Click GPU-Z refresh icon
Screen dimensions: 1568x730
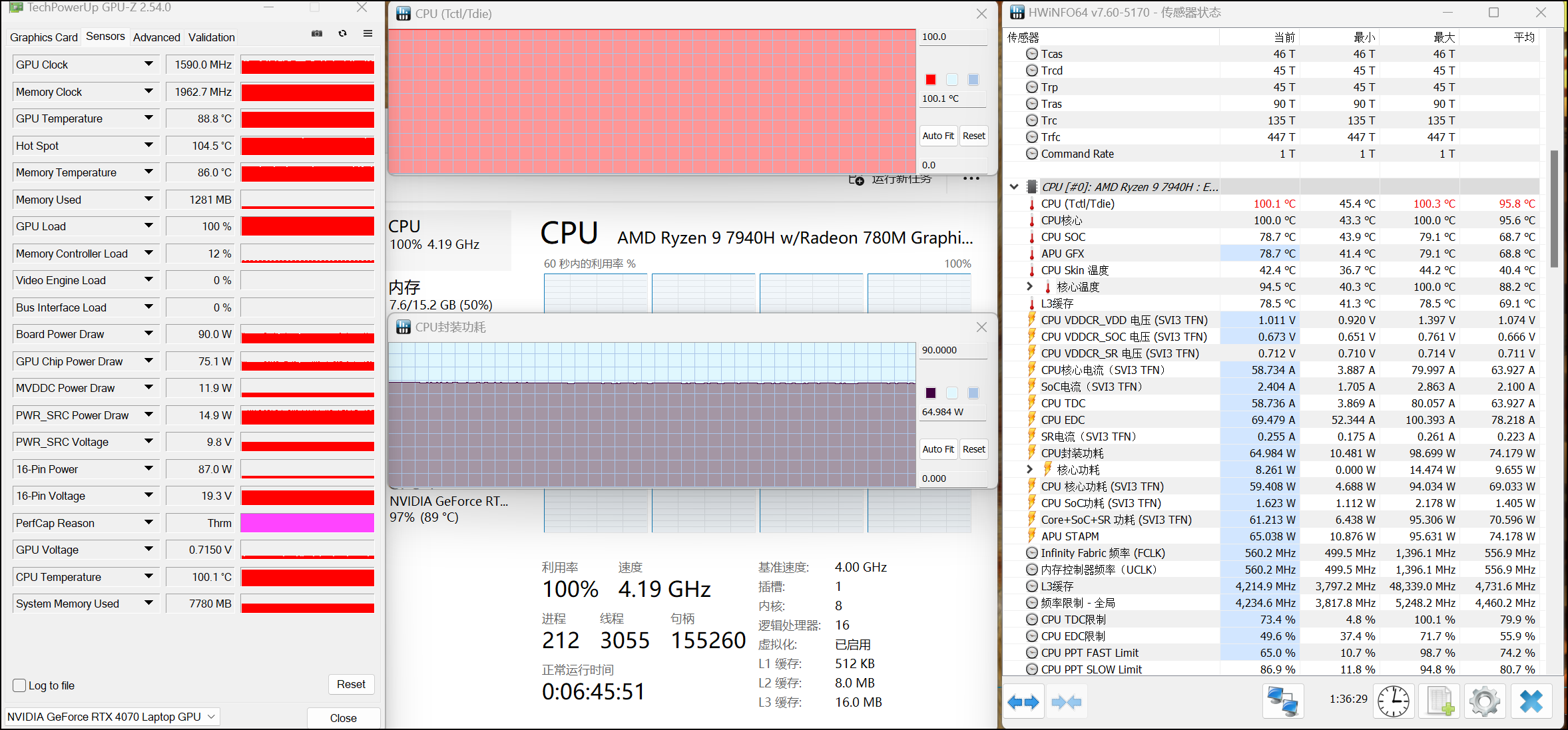[x=342, y=33]
